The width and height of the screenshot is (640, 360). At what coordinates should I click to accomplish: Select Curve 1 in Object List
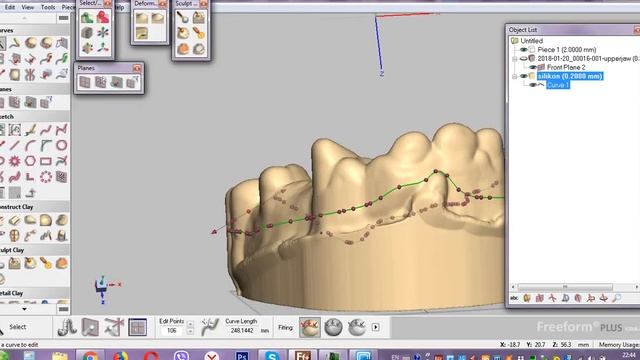558,85
